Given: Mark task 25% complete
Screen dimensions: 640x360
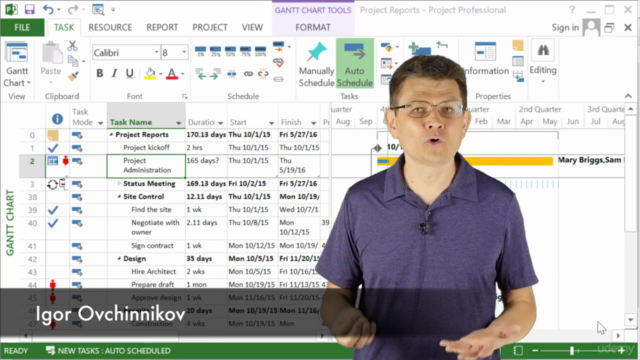Looking at the screenshot, I should pos(216,51).
